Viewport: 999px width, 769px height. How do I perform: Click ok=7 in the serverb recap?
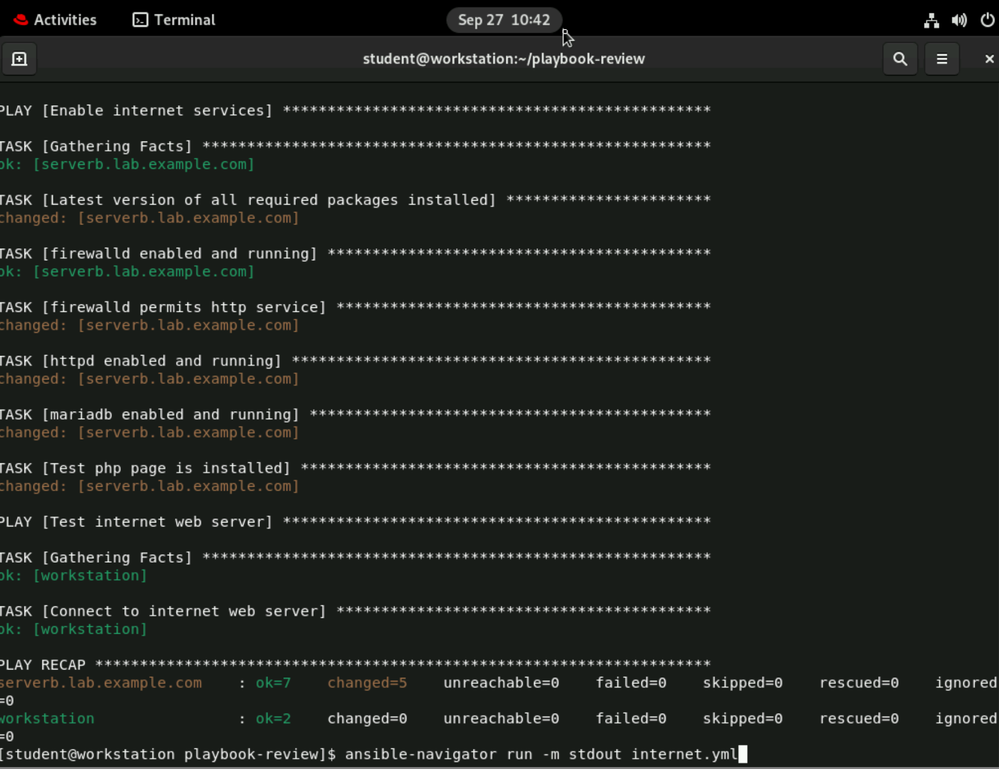pos(273,683)
